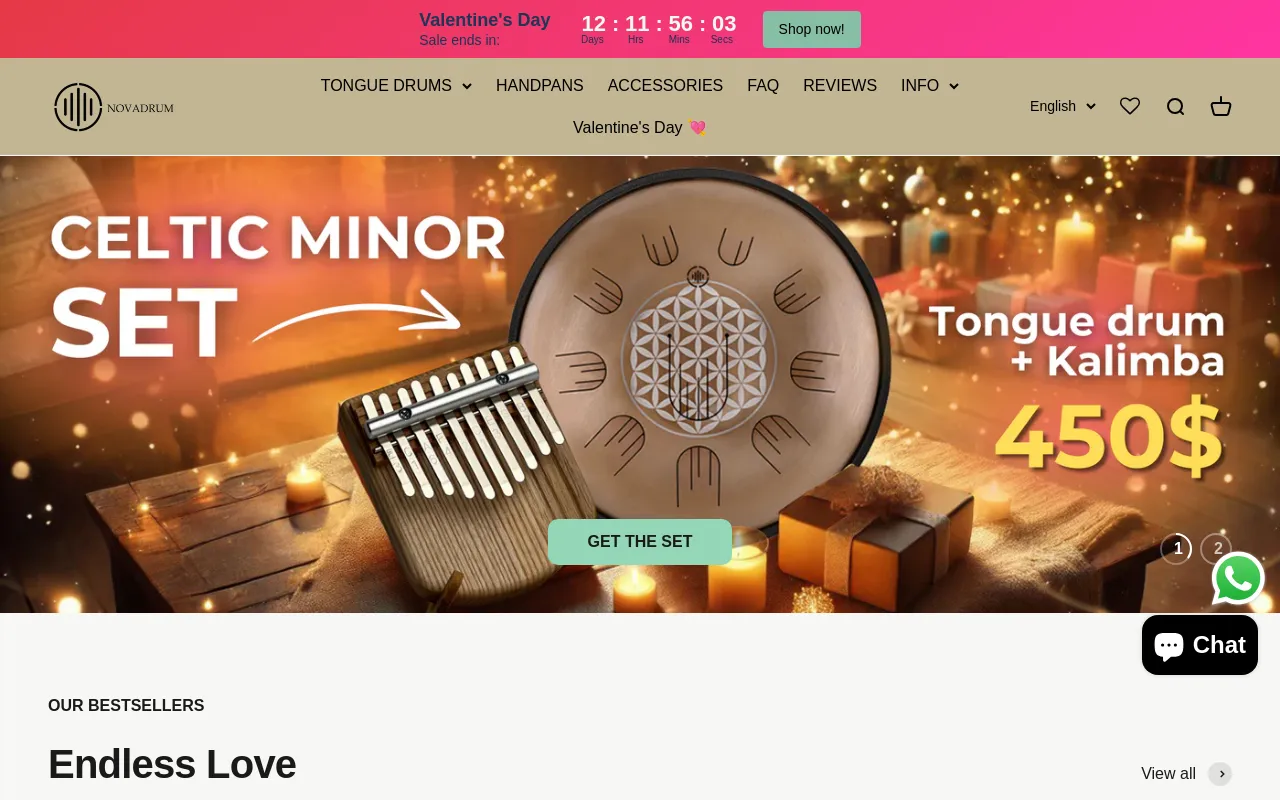Go to the Handpans page
Viewport: 1280px width, 800px height.
540,86
